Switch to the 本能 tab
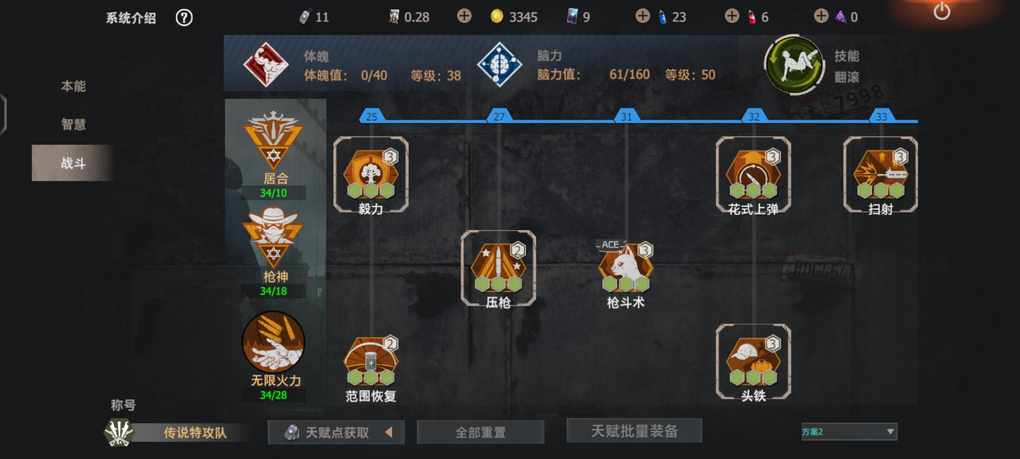The height and width of the screenshot is (459, 1020). point(73,86)
